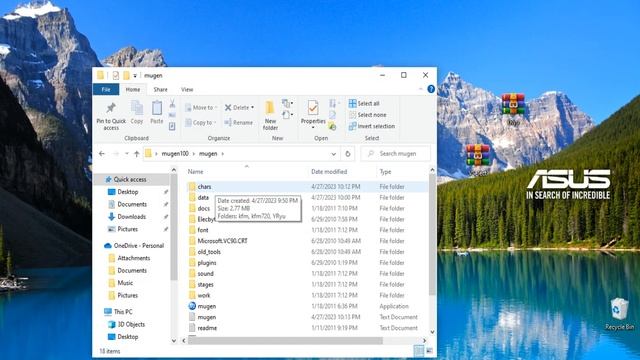Viewport: 640px width, 360px height.
Task: Open the Recent locations dropdown arrow
Action: click(127, 154)
